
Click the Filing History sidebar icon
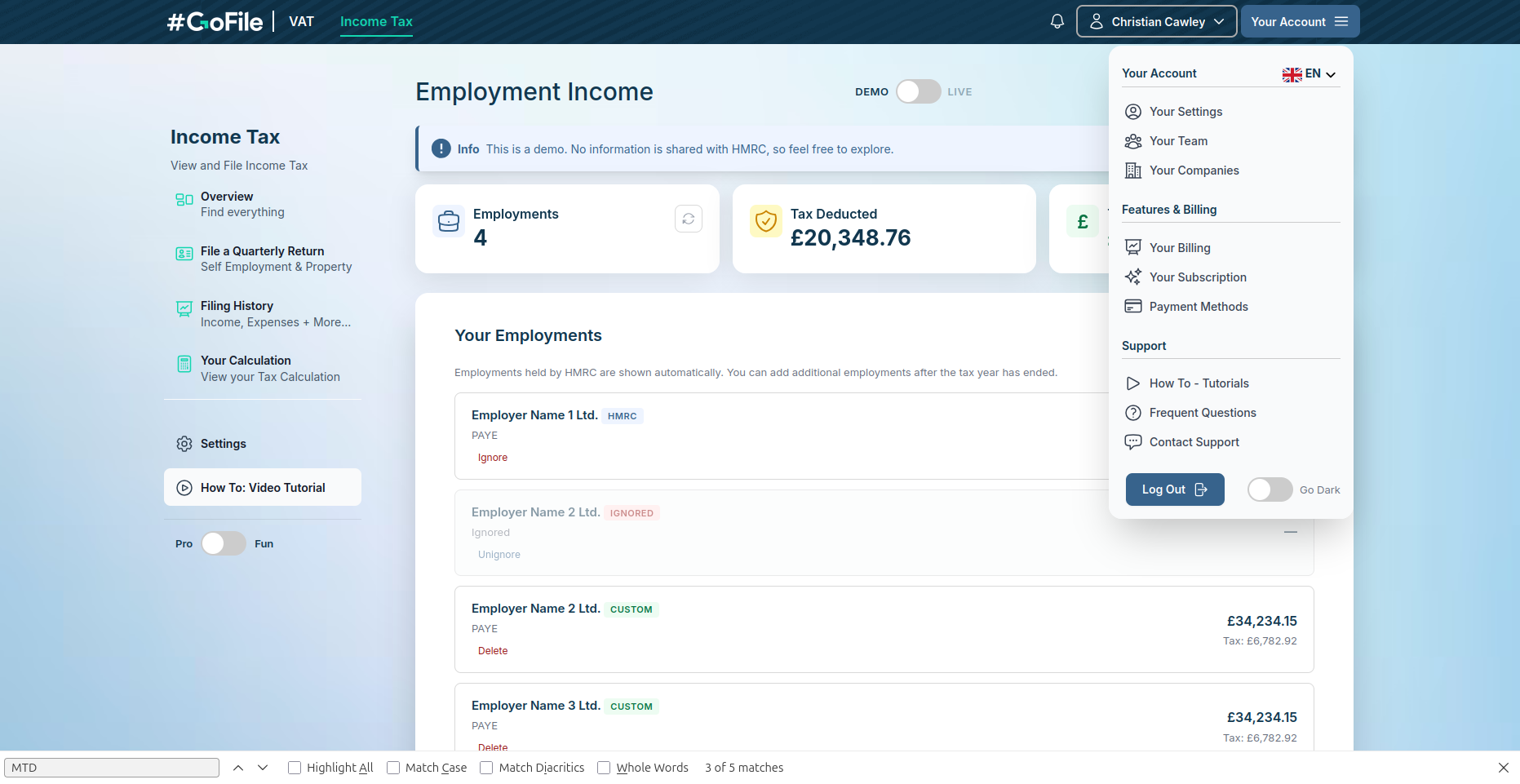(x=184, y=310)
